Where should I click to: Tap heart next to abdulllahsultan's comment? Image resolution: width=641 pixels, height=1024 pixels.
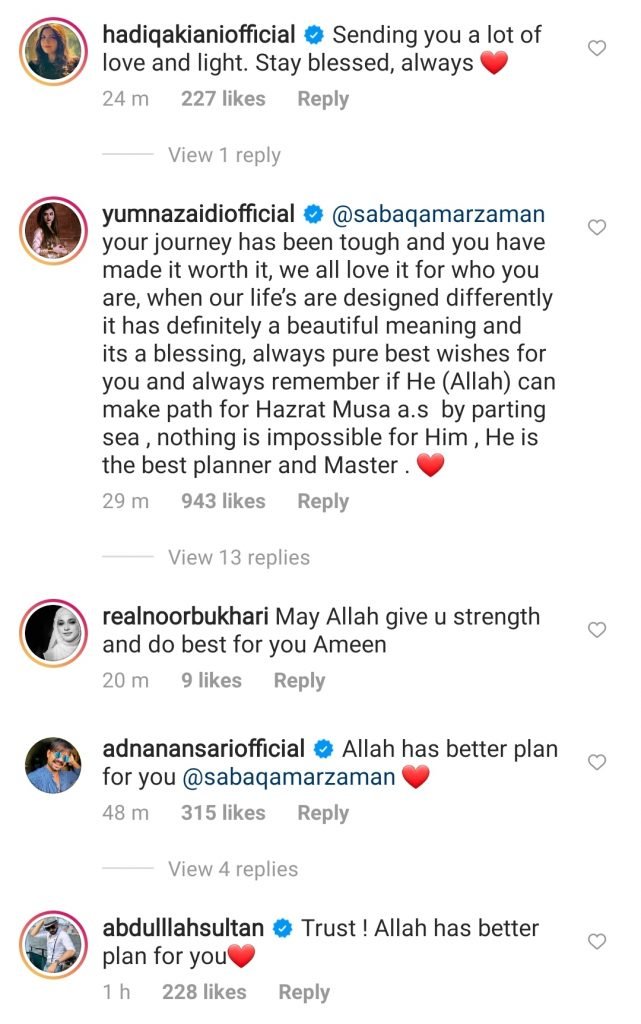click(x=597, y=942)
